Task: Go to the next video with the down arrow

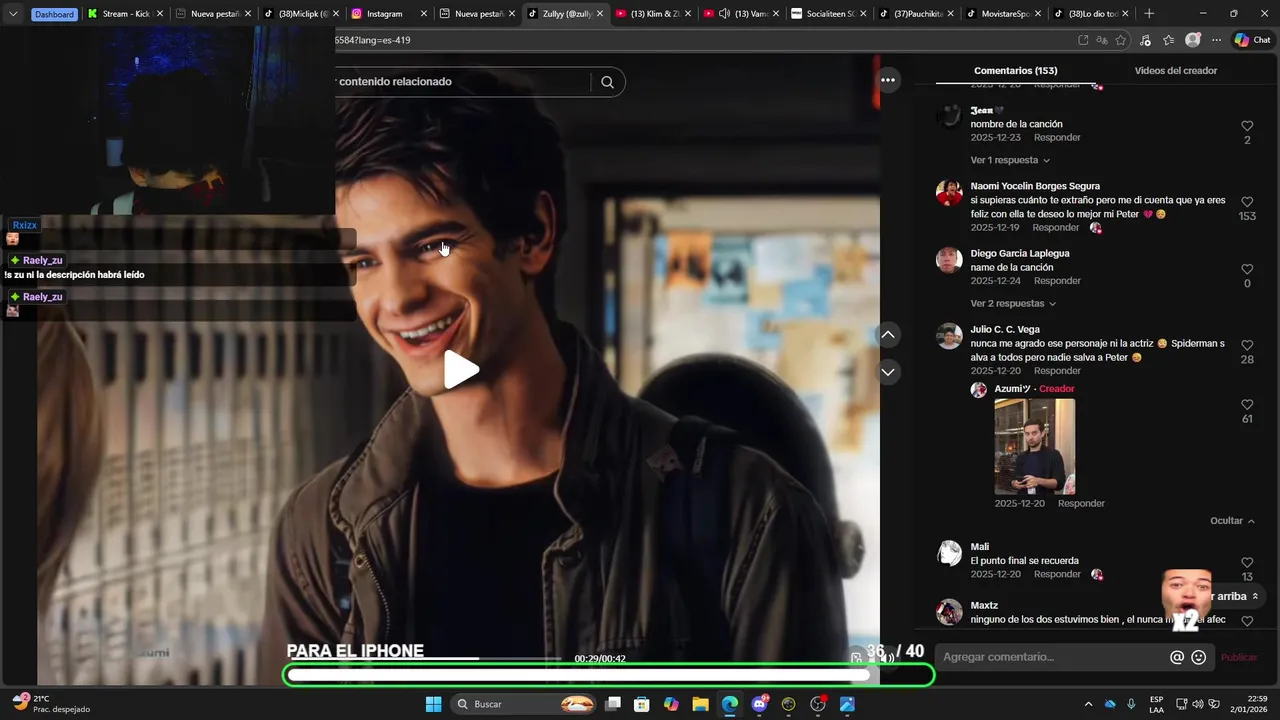Action: [x=888, y=372]
